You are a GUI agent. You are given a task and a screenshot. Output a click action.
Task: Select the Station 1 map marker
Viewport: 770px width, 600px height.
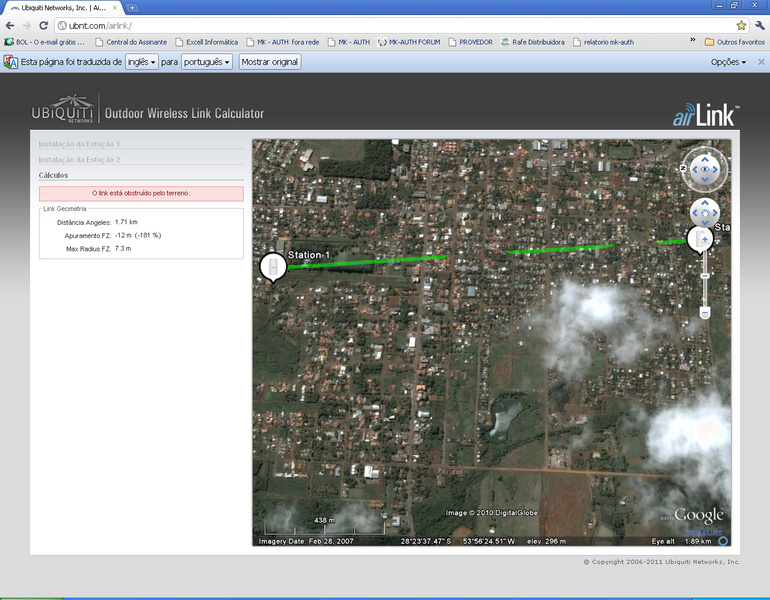(x=273, y=267)
